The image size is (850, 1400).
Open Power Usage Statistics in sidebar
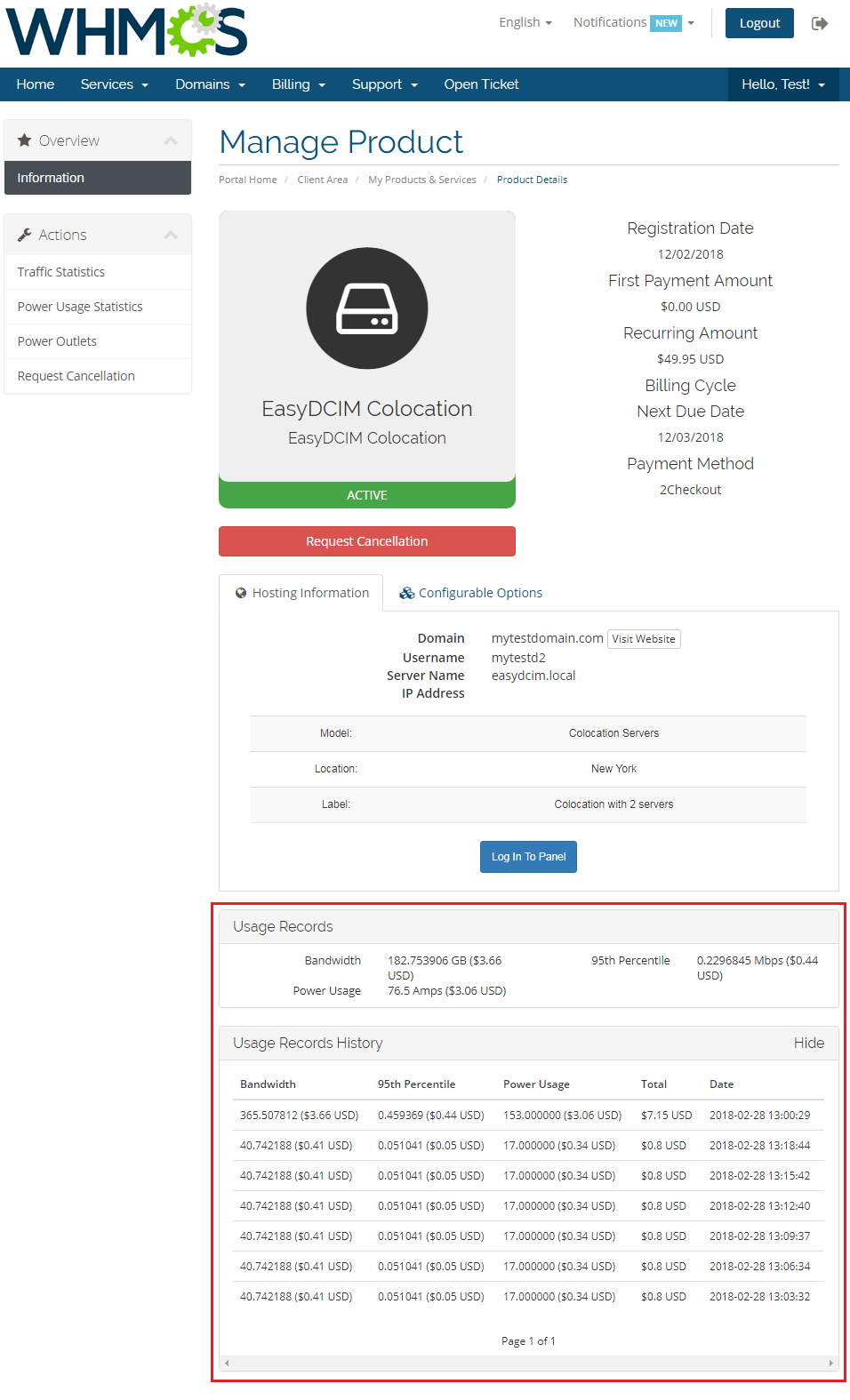(x=98, y=307)
